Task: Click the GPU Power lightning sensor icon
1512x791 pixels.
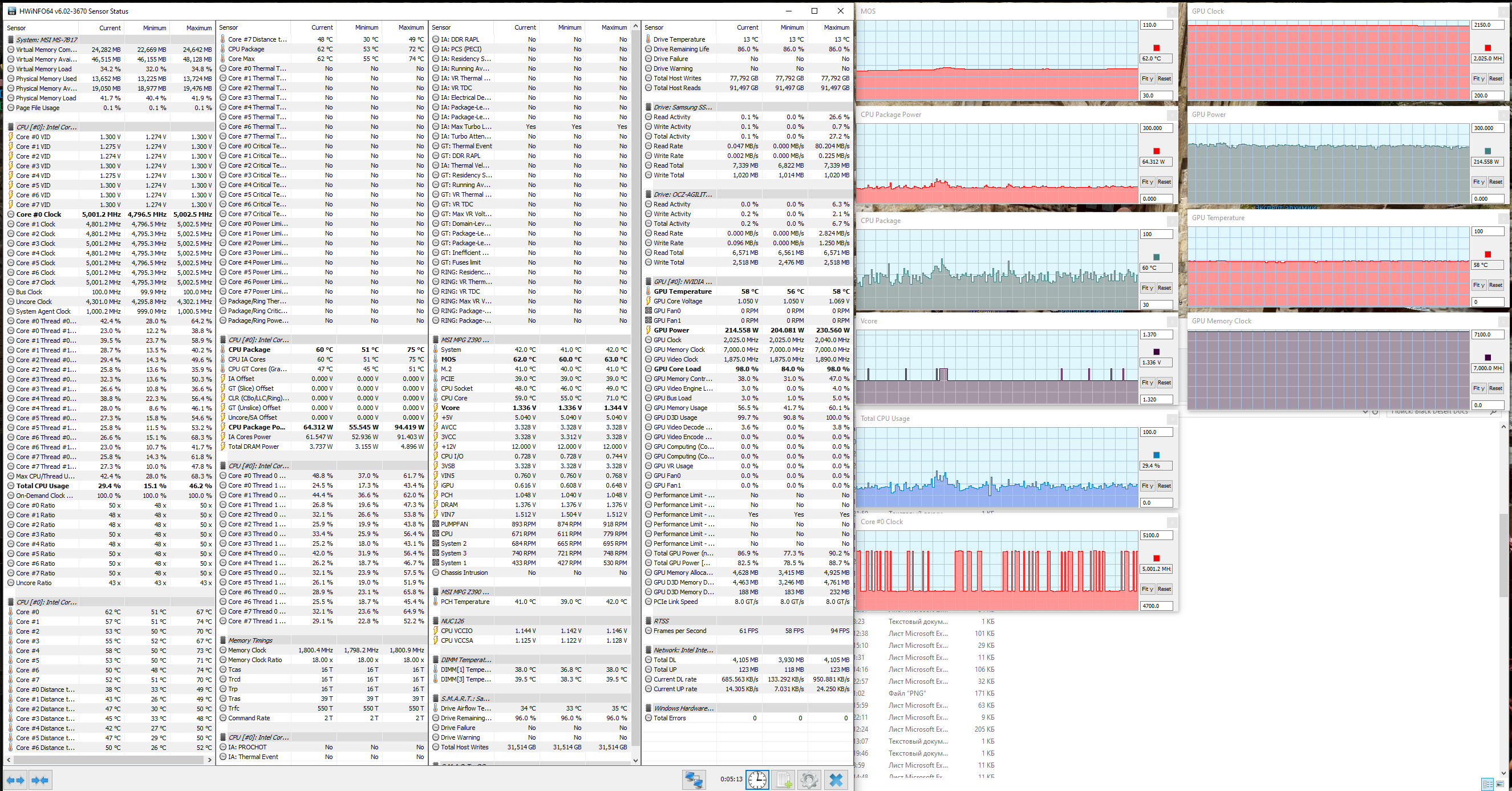Action: [x=648, y=330]
